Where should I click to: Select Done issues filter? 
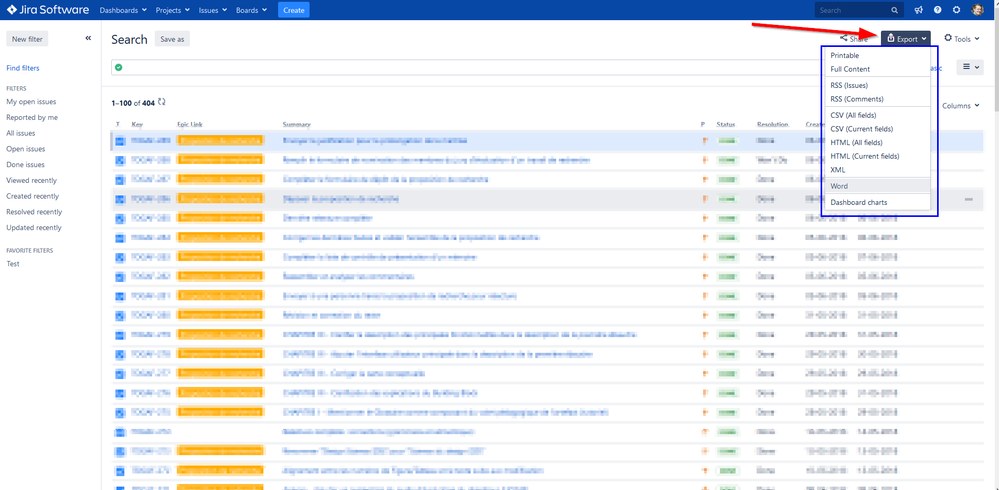click(25, 165)
